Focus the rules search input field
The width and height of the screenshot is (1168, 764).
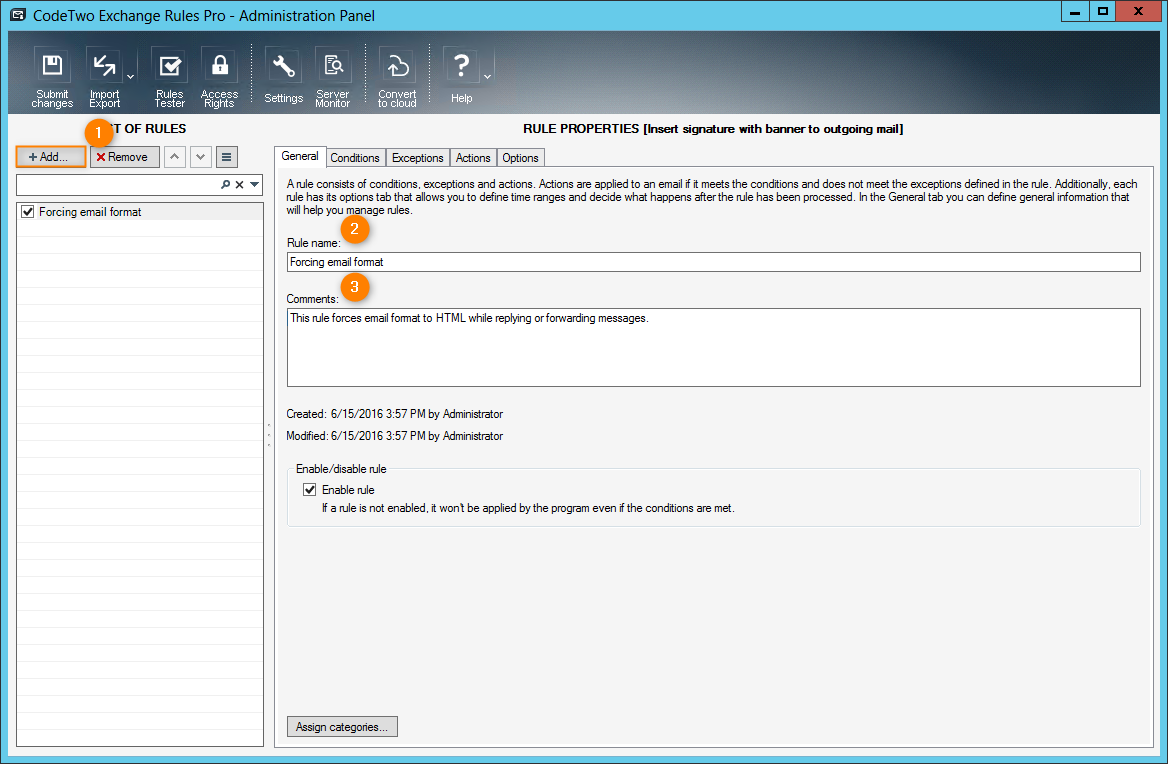(118, 185)
